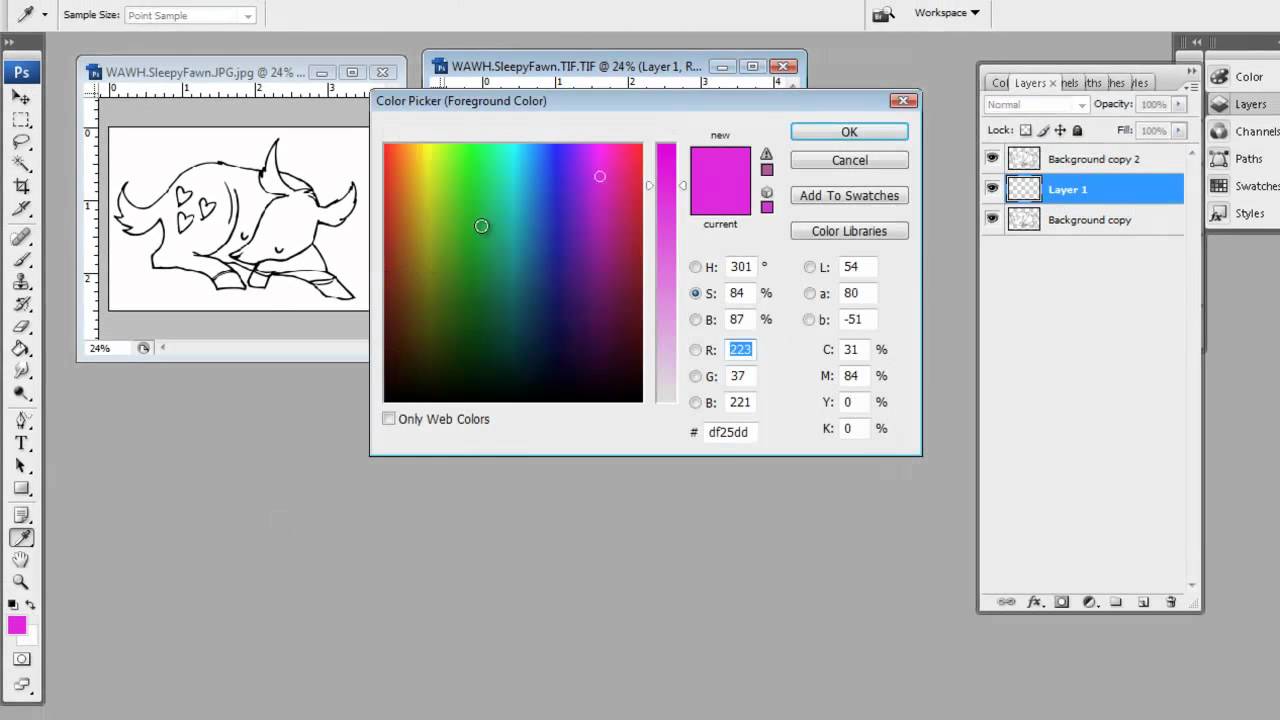
Task: Select the Eyedropper tool in toolbox
Action: pos(21,537)
